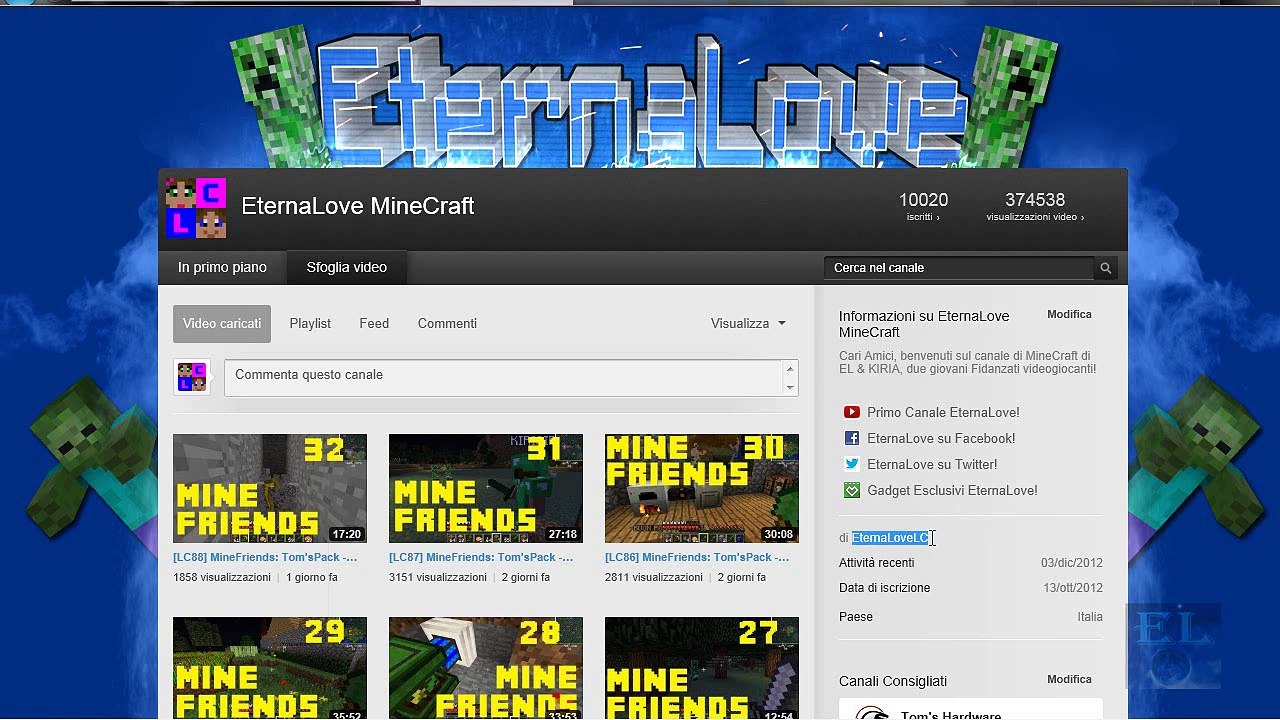The height and width of the screenshot is (720, 1280).
Task: Click the 2811 visualizzazioni view count text
Action: 654,577
